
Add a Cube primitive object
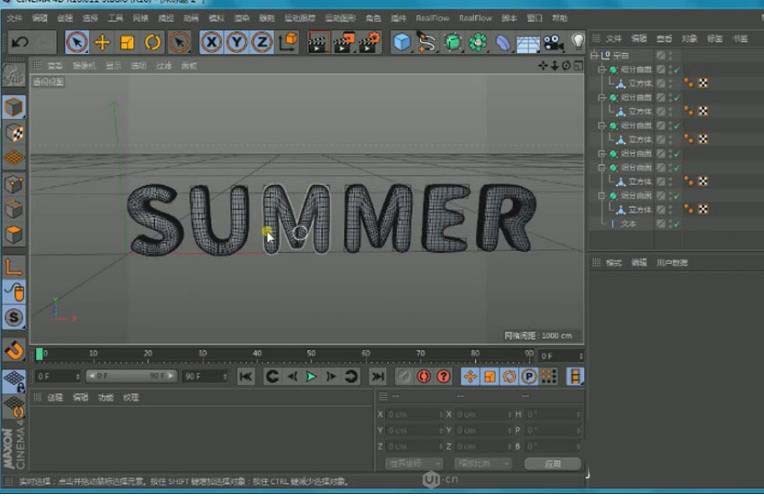(x=401, y=42)
